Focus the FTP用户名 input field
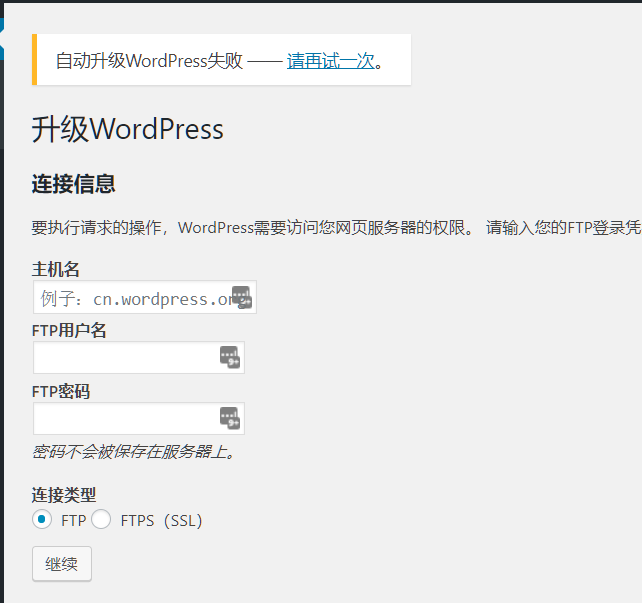Viewport: 642px width, 603px height. [x=139, y=357]
